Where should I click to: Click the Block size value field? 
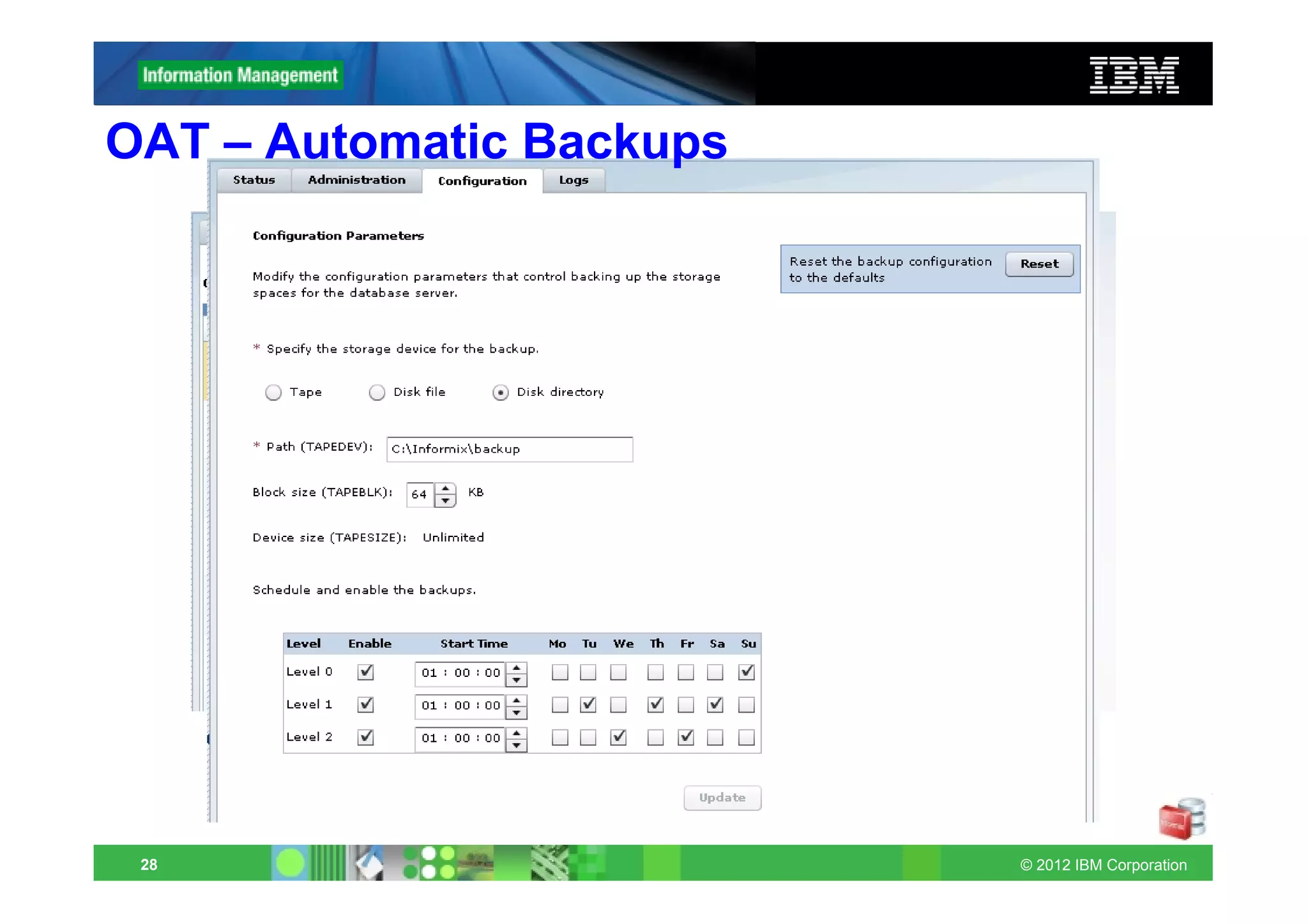click(x=420, y=494)
